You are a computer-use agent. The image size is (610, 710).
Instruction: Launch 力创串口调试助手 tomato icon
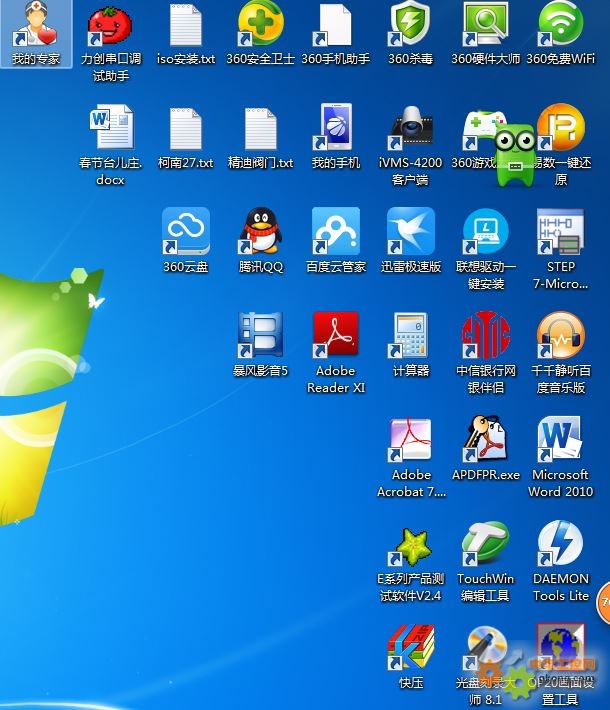(x=110, y=26)
